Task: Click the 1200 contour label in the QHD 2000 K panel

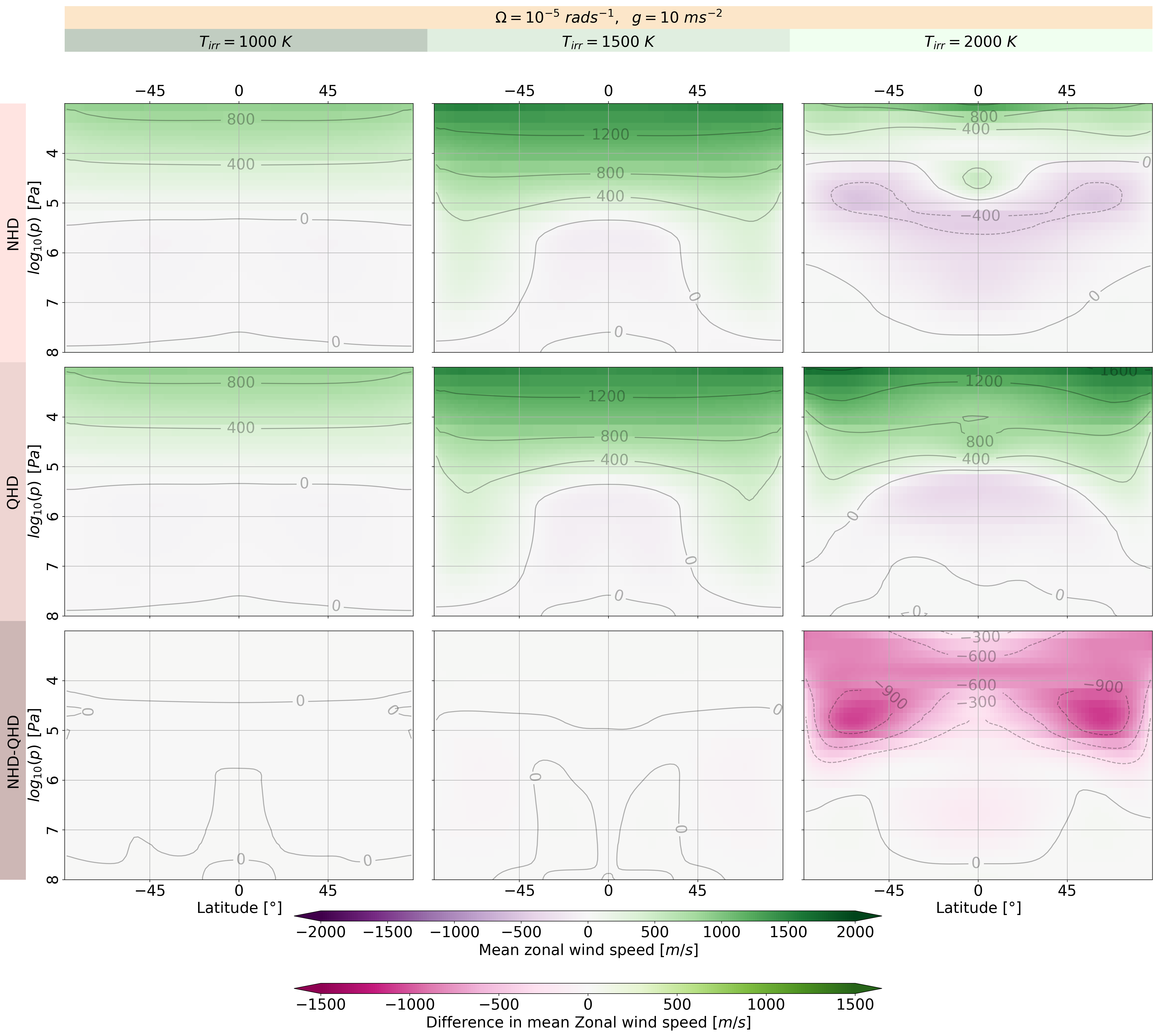Action: click(x=984, y=382)
